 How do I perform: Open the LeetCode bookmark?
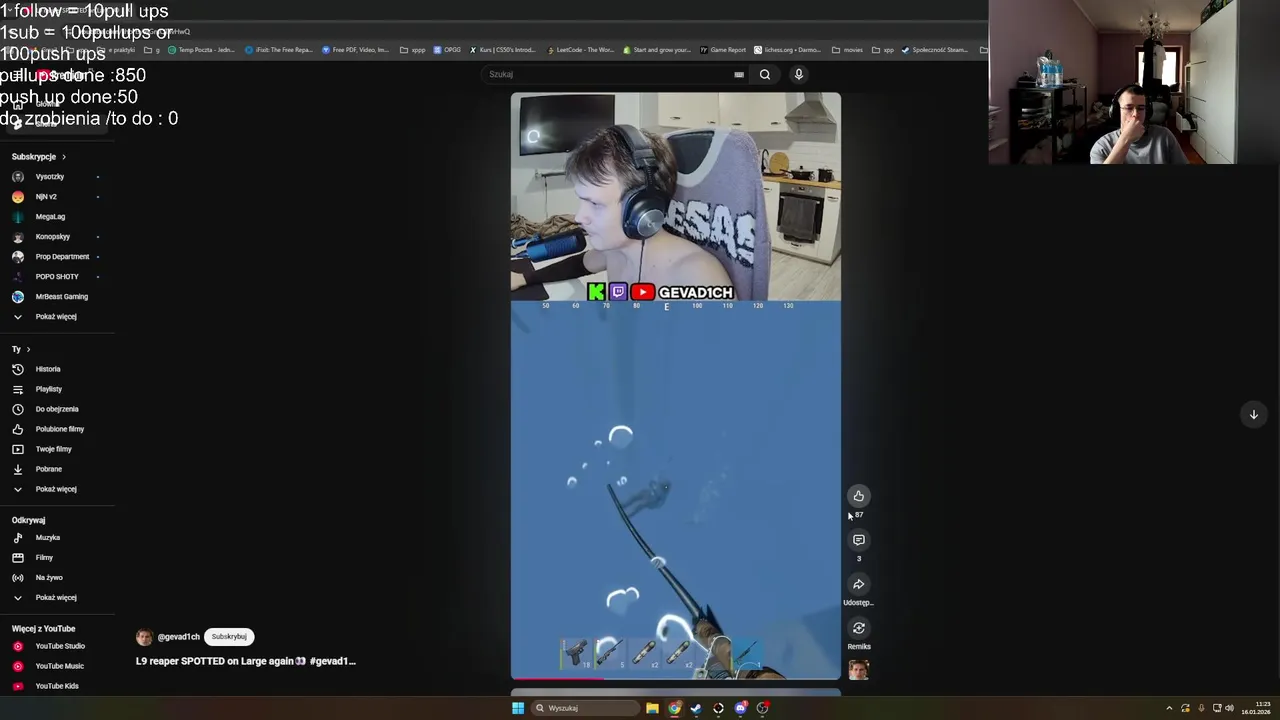579,50
